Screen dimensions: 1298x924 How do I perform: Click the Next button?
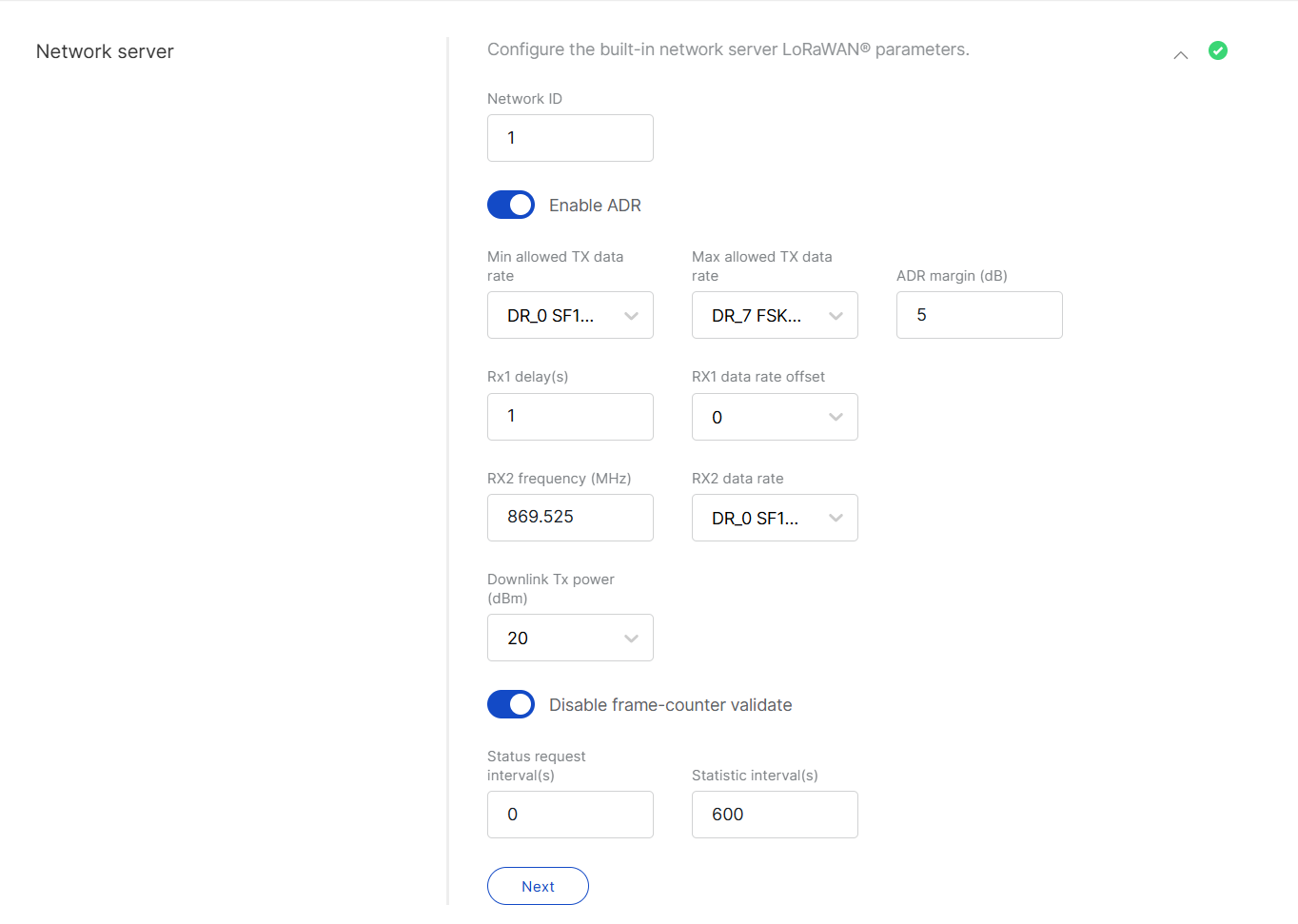tap(538, 886)
